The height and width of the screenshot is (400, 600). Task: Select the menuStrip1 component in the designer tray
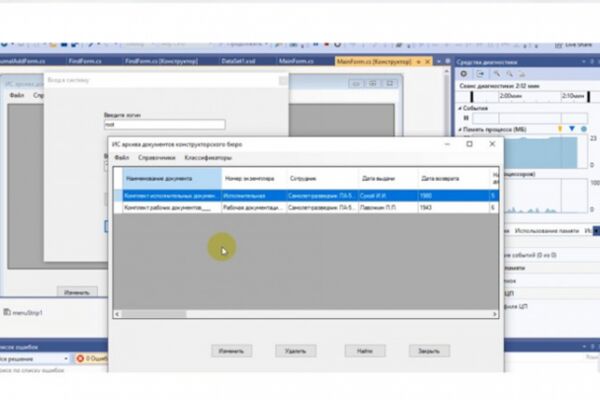23,312
